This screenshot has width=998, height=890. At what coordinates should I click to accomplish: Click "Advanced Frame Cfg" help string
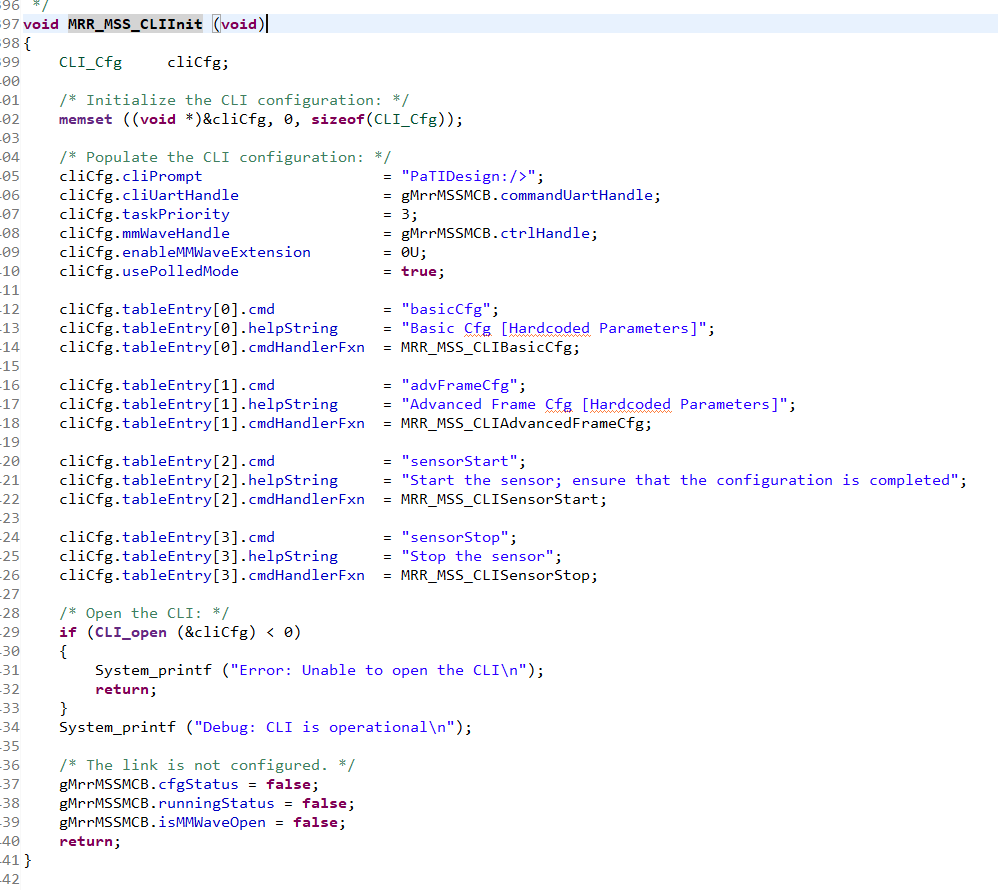point(594,404)
